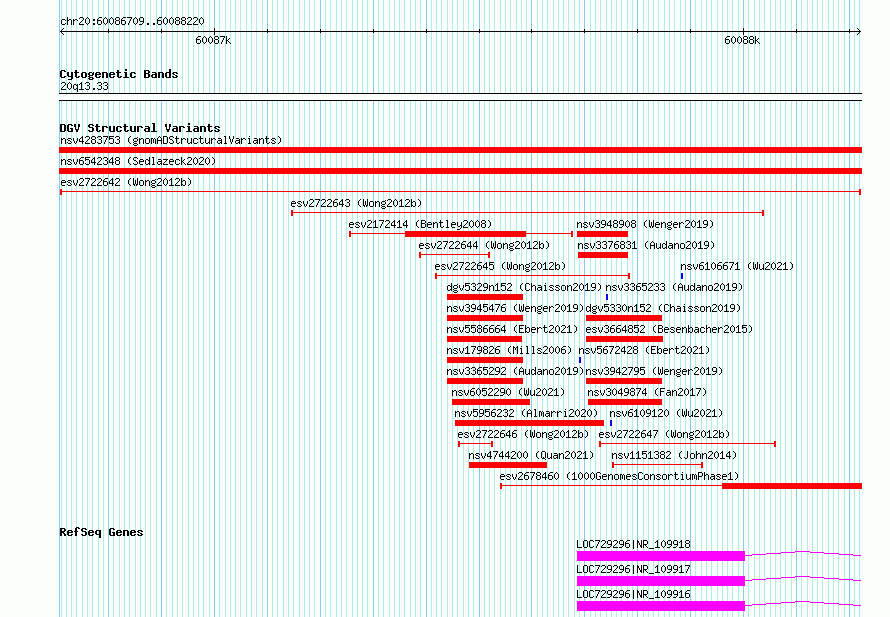This screenshot has height=617, width=890.
Task: Open the nsv3365292 Audano2019 label
Action: click(x=515, y=371)
